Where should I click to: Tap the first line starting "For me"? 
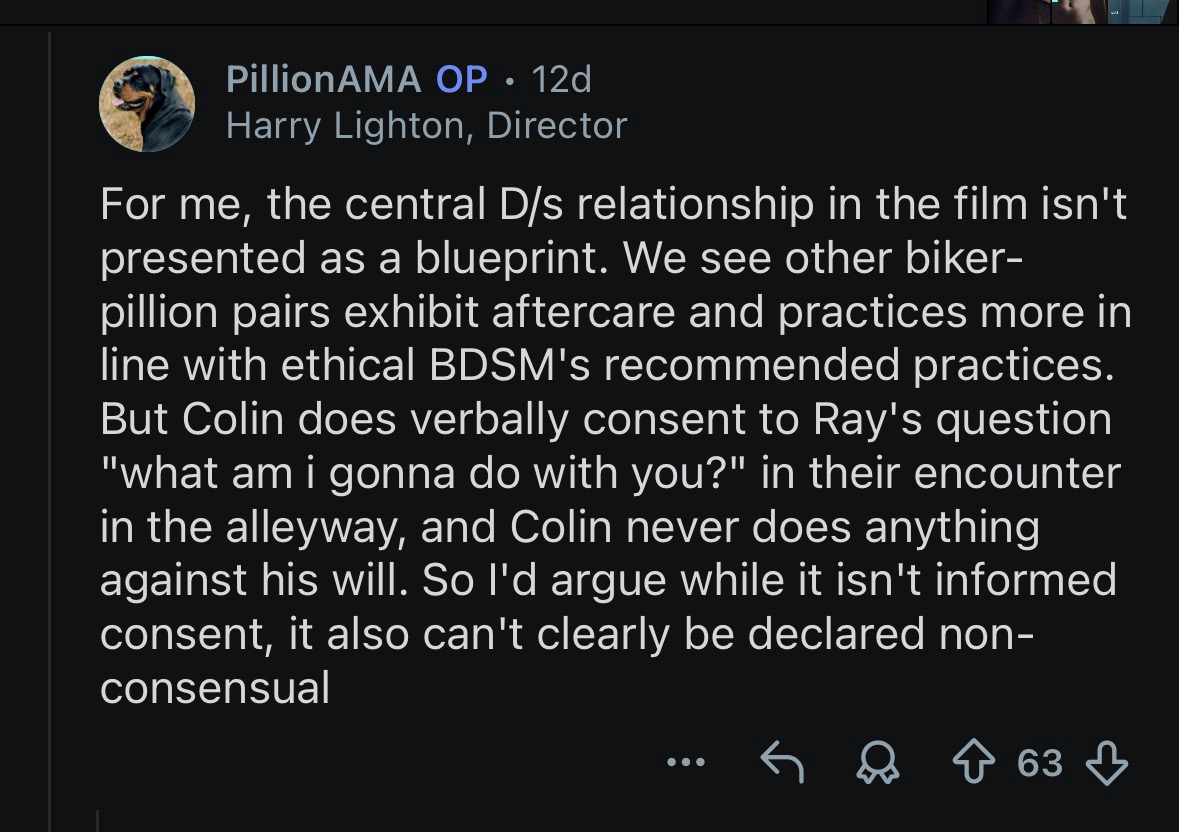(612, 204)
